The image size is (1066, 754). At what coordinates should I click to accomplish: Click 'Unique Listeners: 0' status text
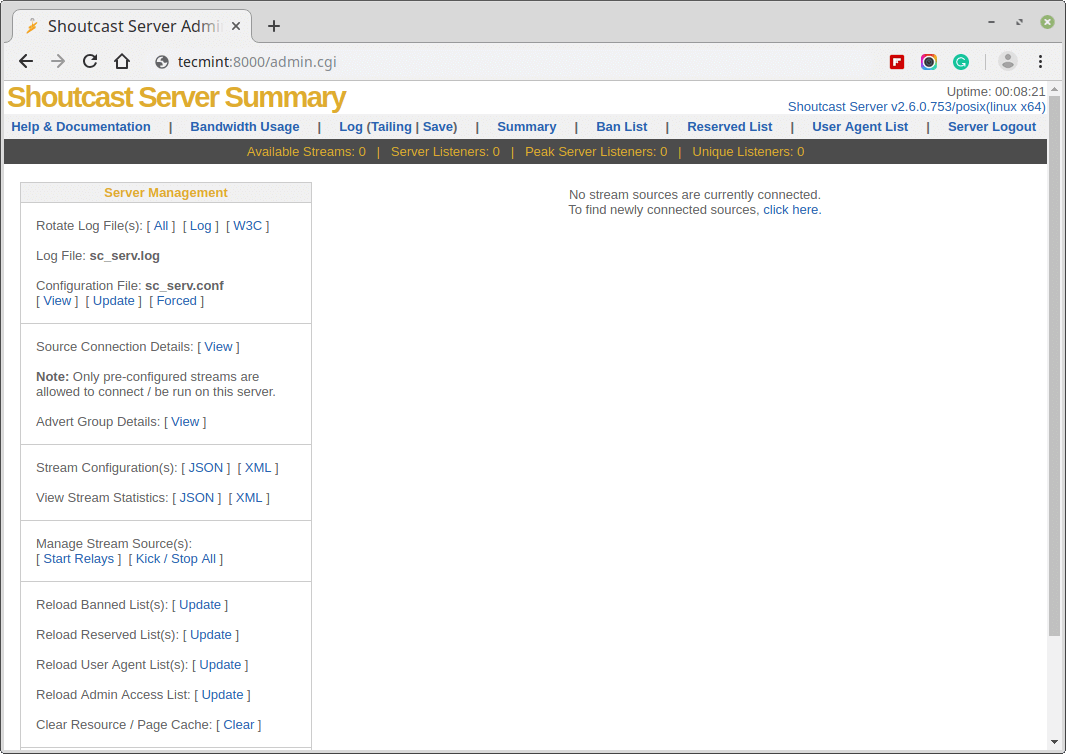point(748,152)
